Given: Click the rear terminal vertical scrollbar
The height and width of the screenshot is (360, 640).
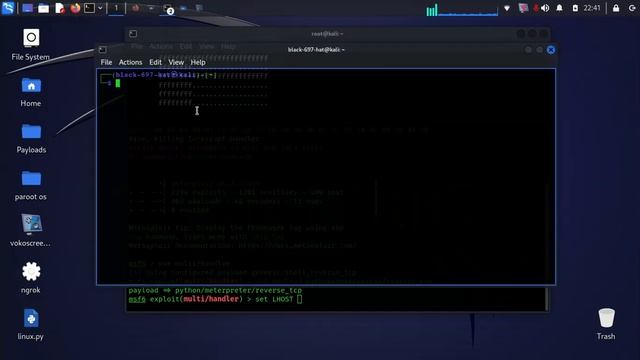Looking at the screenshot, I should (547, 298).
